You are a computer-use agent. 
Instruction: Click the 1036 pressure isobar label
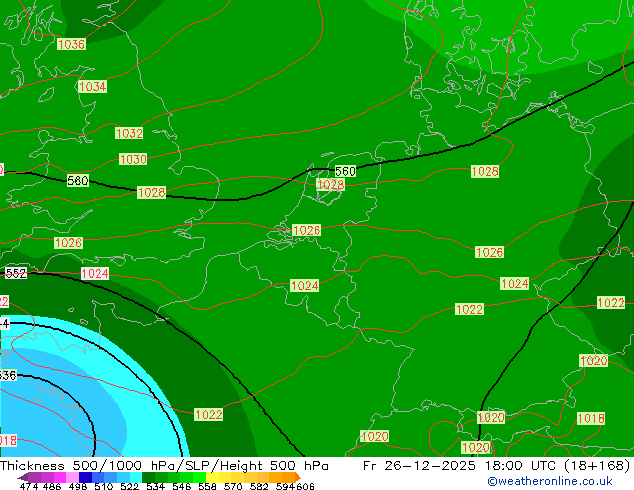[71, 44]
